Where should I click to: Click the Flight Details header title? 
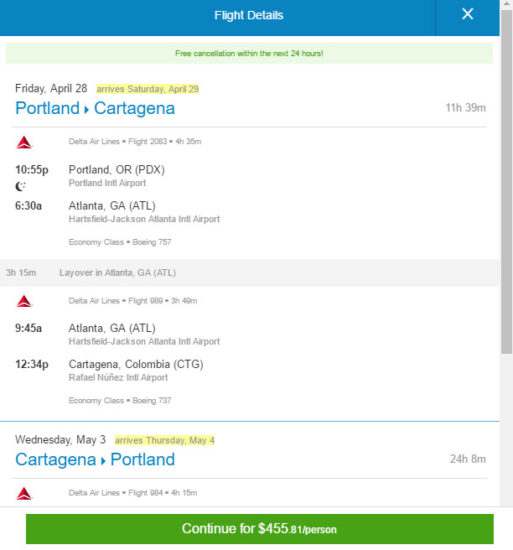(x=249, y=15)
